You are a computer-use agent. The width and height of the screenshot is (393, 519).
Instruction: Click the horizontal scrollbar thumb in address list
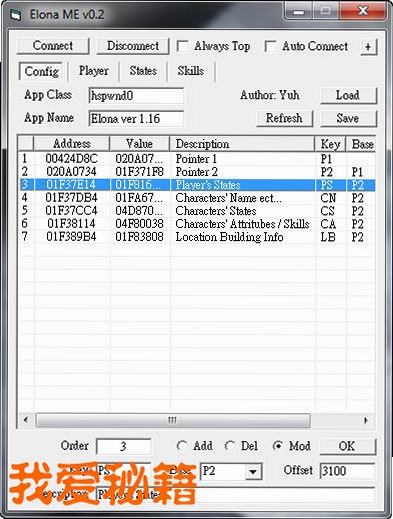[x=173, y=420]
